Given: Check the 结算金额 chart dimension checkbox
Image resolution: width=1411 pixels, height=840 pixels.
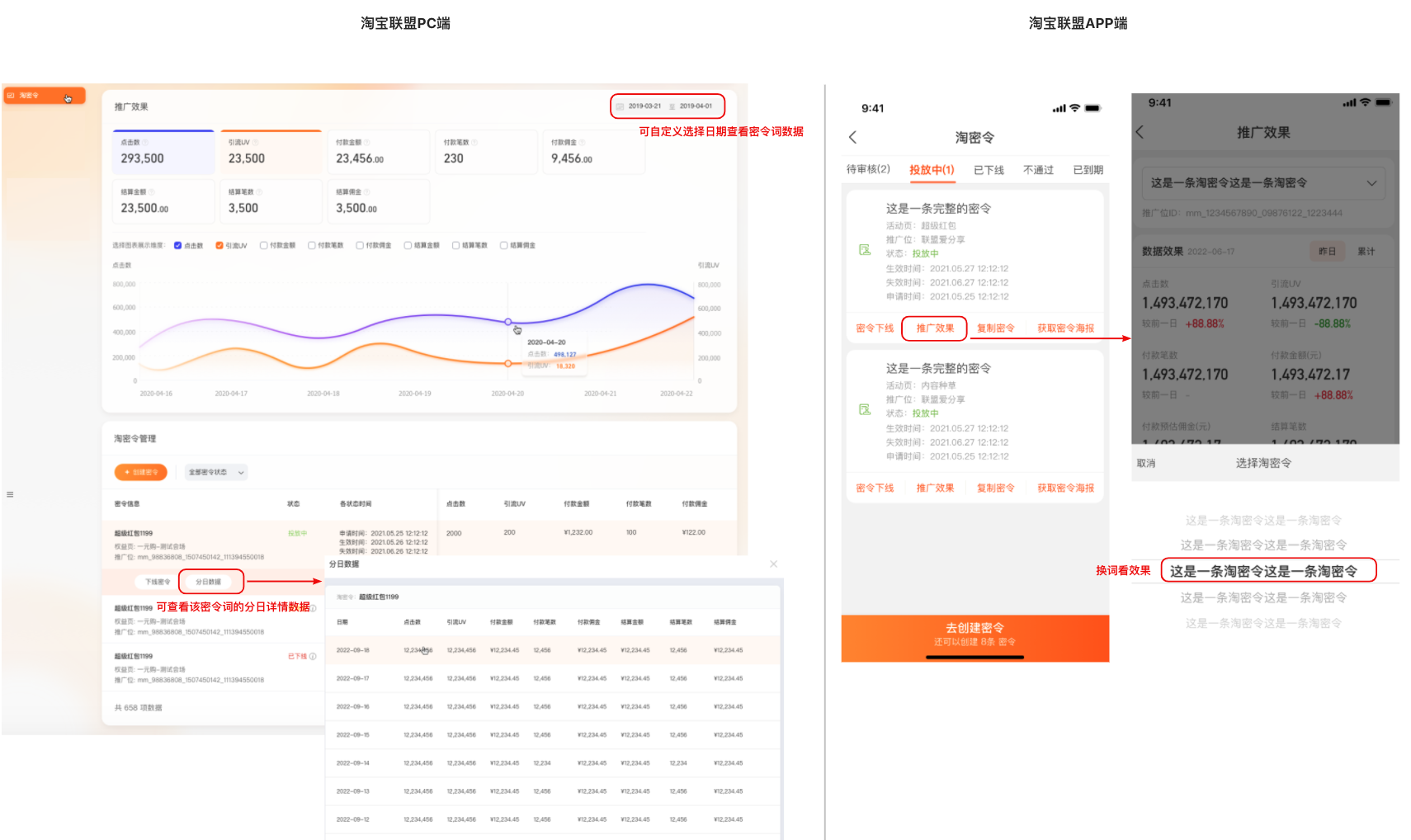Looking at the screenshot, I should tap(408, 245).
